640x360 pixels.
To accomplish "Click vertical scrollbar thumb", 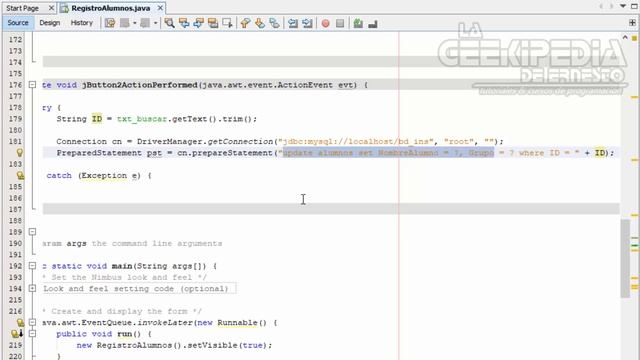I will tap(624, 258).
